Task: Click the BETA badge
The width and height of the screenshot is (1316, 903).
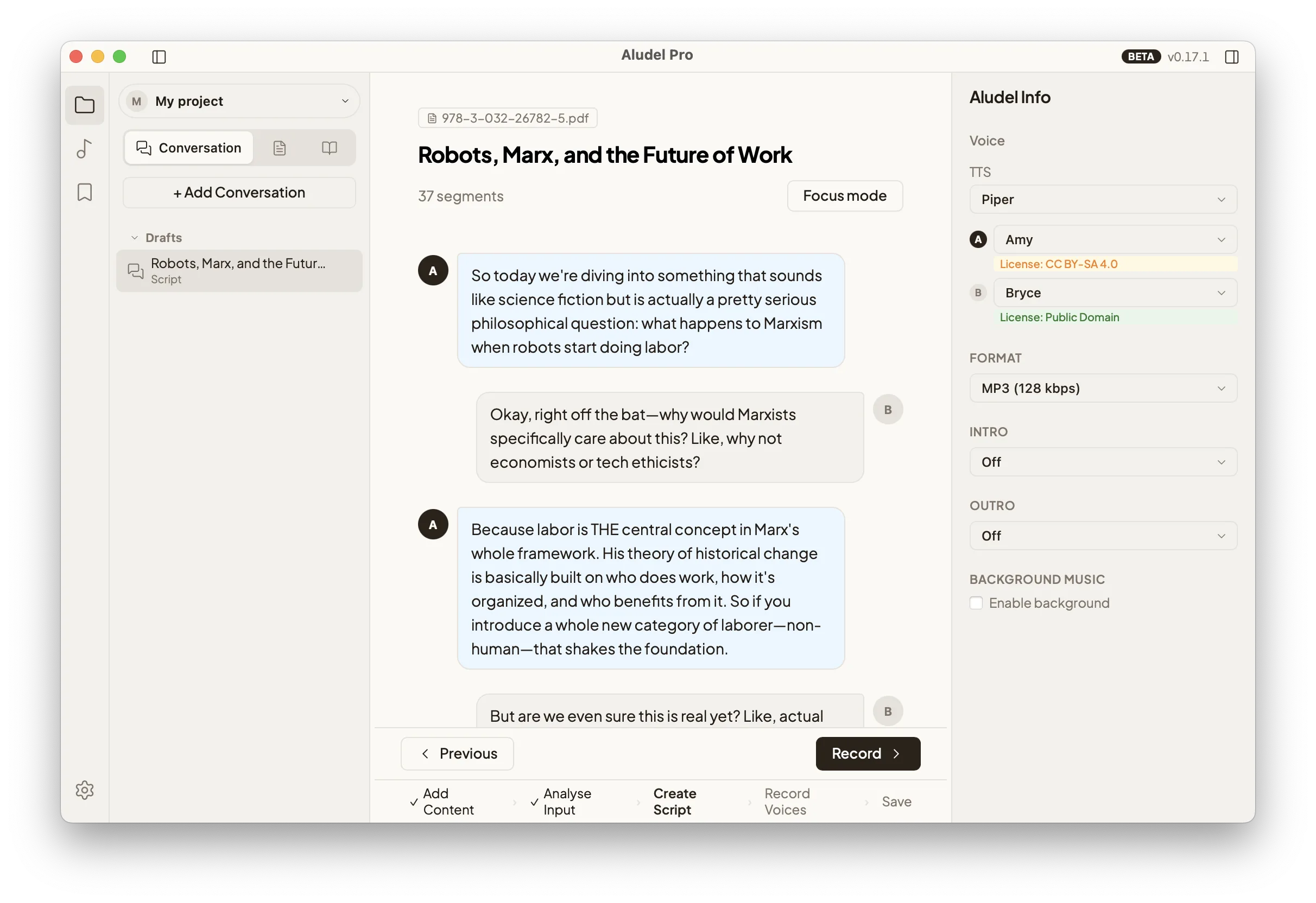Action: click(x=1141, y=56)
